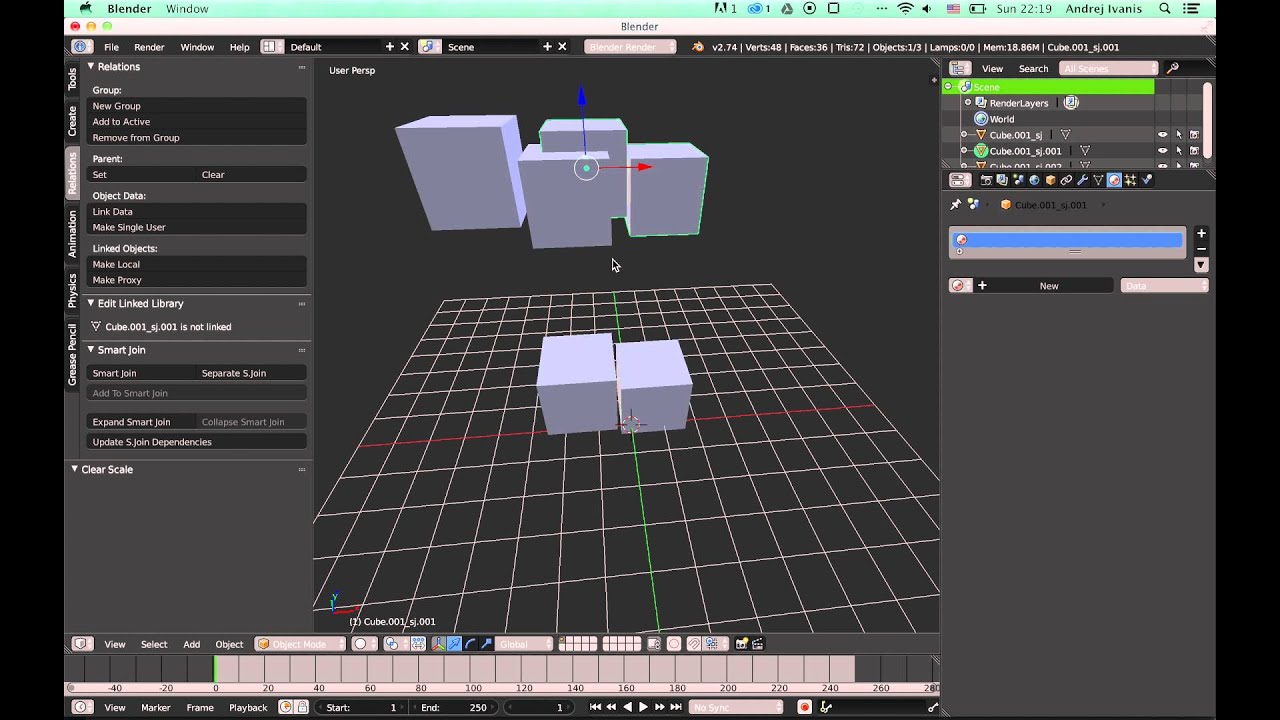Screen dimensions: 1280x720
Task: Click the outliner filter search magnifier icon
Action: click(1173, 68)
